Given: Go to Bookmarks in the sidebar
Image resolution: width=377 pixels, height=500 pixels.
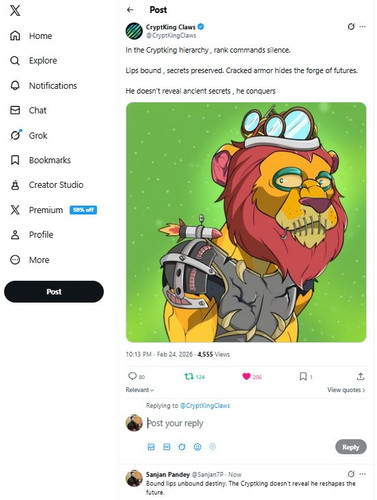Looking at the screenshot, I should pyautogui.click(x=40, y=160).
